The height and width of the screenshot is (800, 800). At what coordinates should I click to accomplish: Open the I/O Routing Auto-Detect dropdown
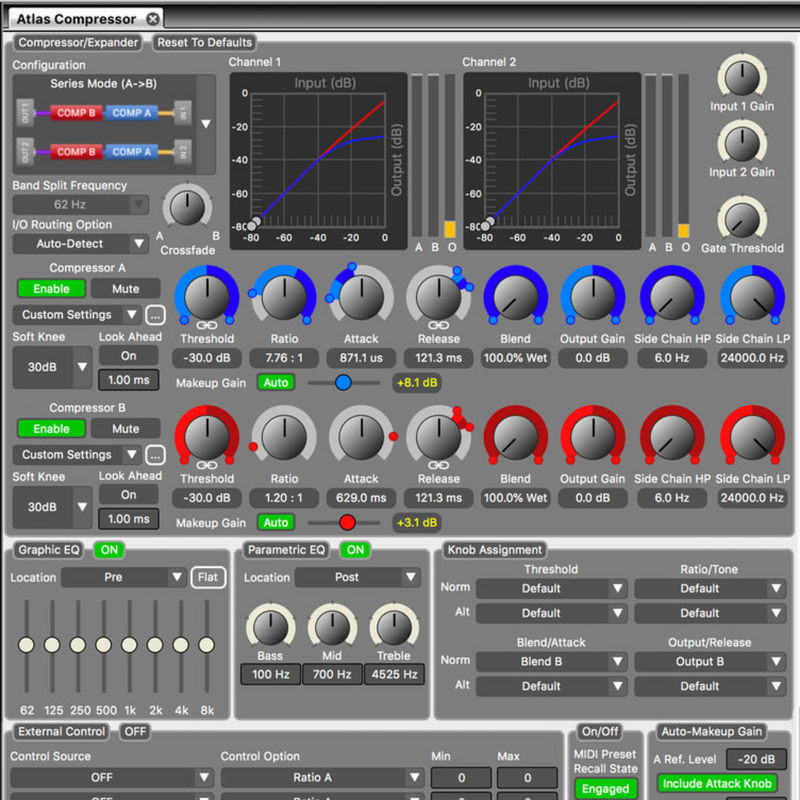(x=80, y=243)
